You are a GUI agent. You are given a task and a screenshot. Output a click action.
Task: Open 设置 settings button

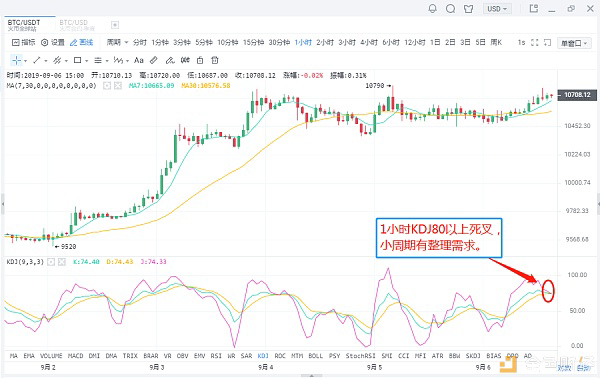click(53, 42)
